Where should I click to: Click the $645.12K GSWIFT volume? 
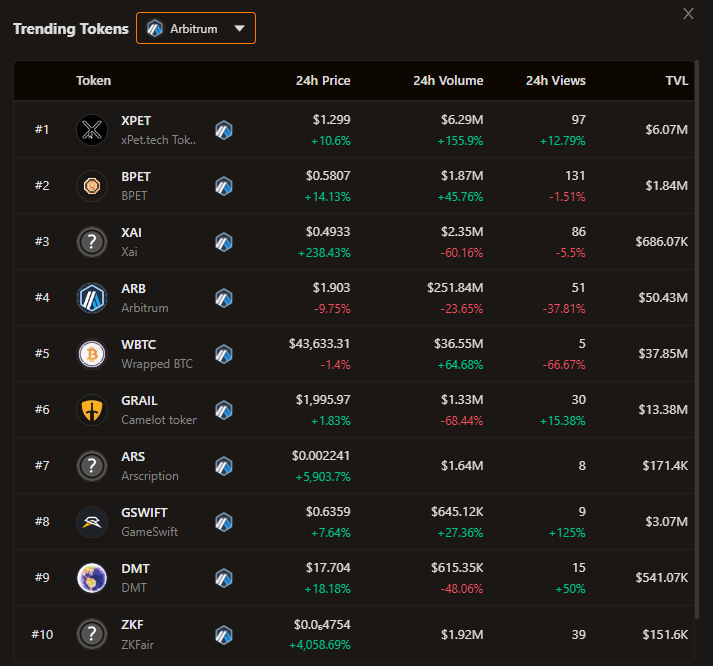click(x=457, y=511)
